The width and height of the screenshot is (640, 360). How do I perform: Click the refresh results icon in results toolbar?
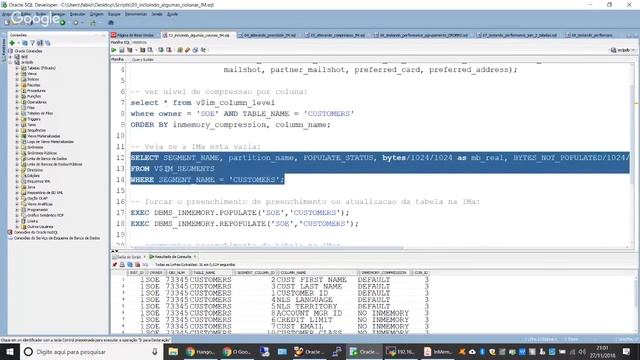coord(130,264)
